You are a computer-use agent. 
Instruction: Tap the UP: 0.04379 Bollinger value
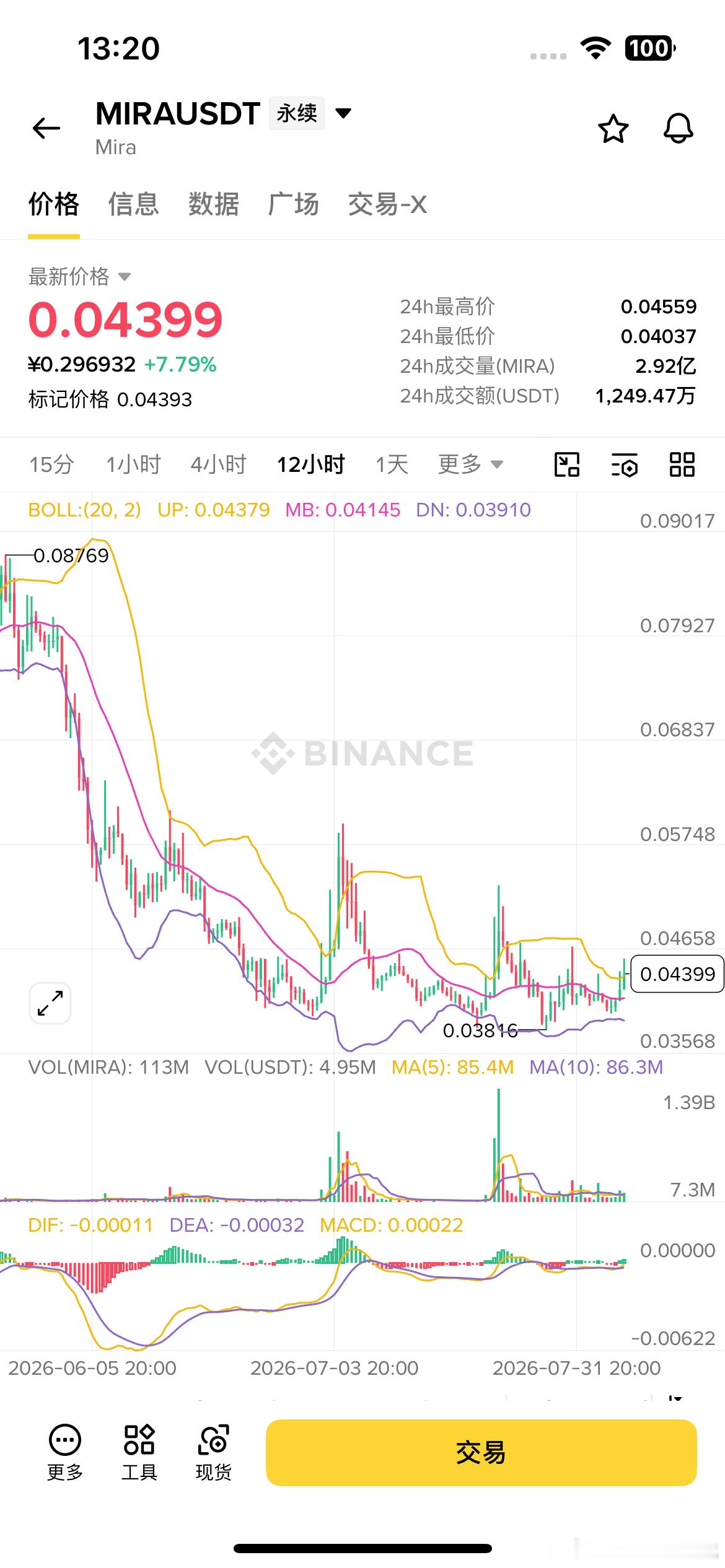(214, 510)
